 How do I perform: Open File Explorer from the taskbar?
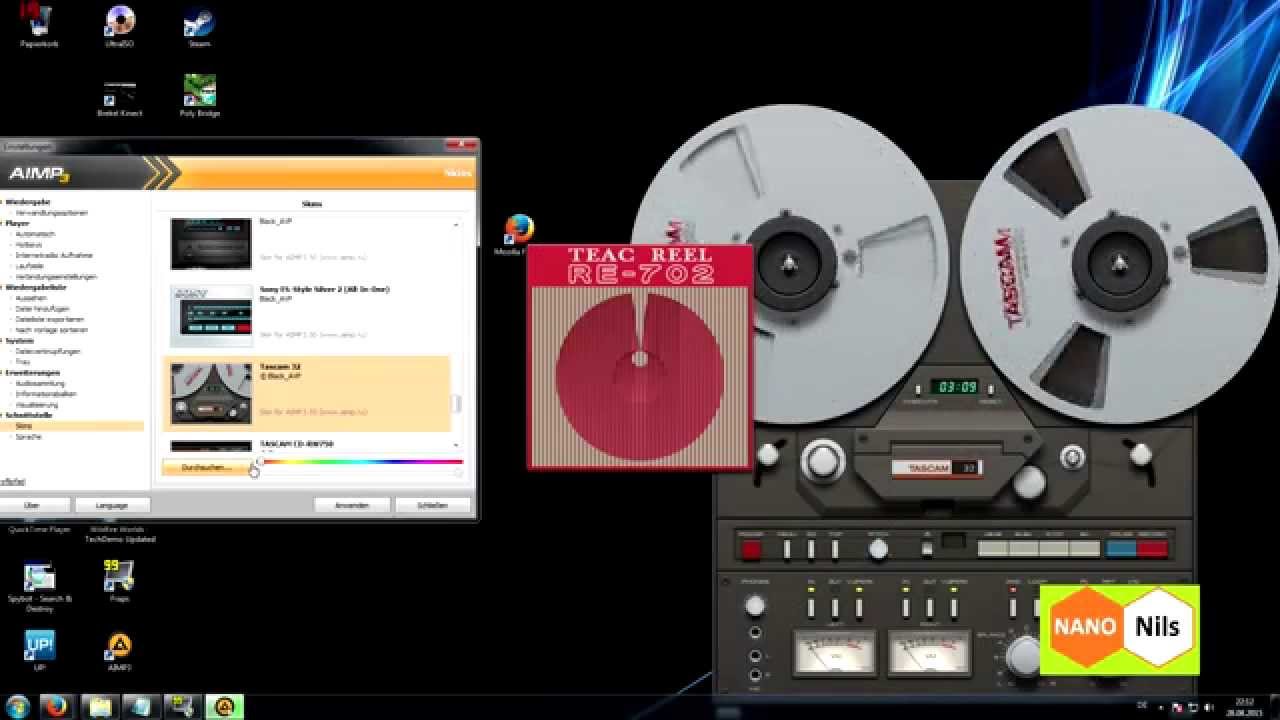(x=100, y=706)
